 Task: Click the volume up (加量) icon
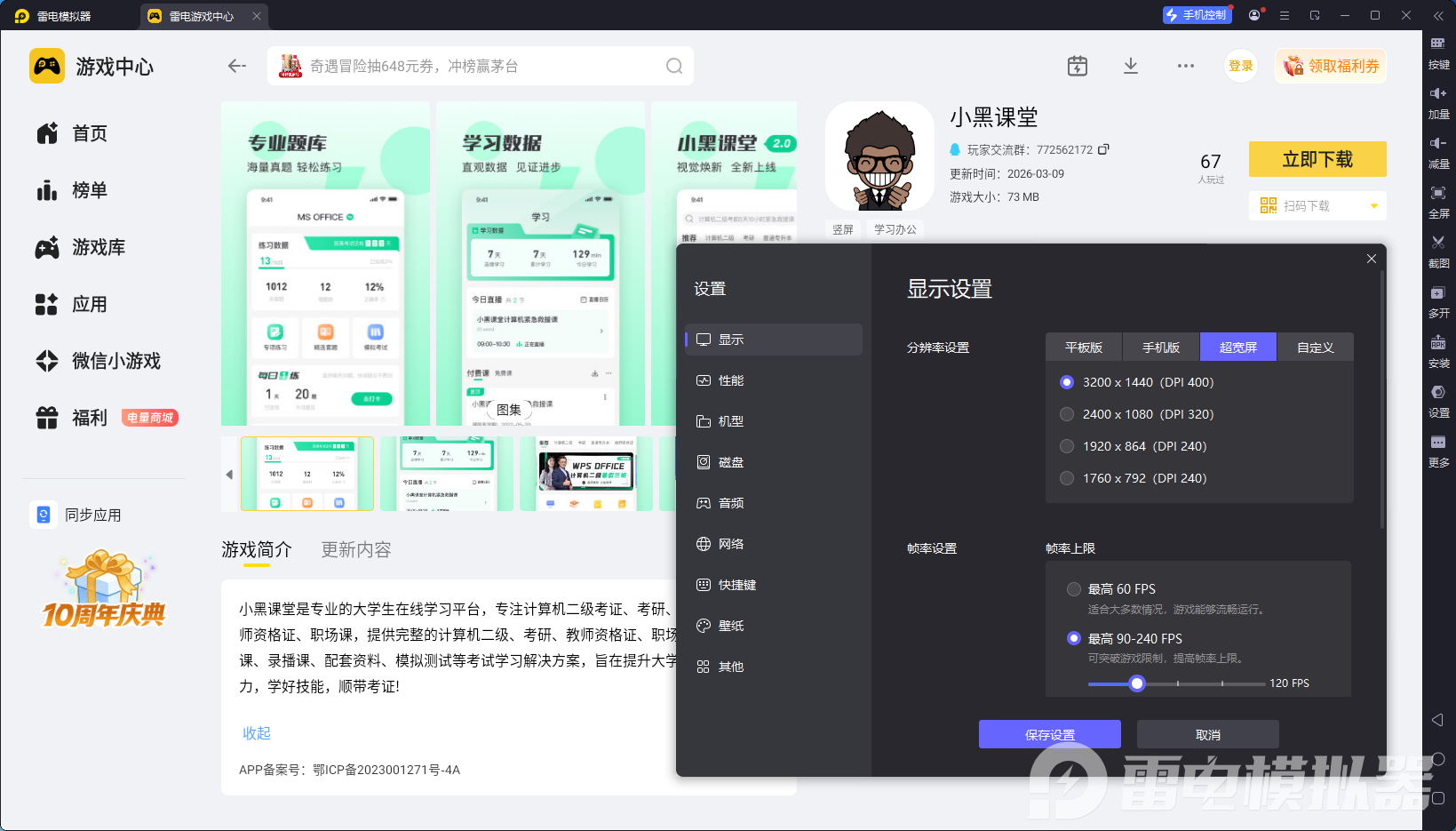click(x=1438, y=93)
